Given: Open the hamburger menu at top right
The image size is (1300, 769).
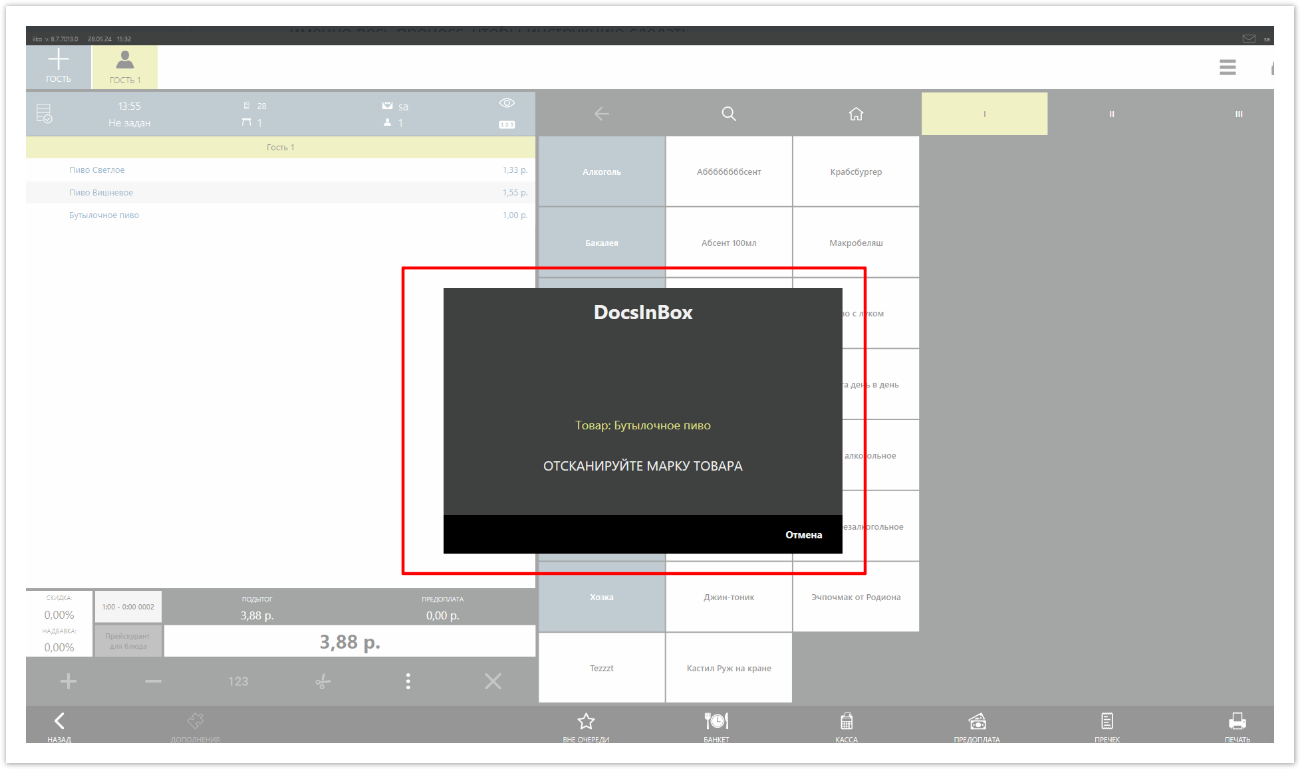Looking at the screenshot, I should [x=1227, y=68].
